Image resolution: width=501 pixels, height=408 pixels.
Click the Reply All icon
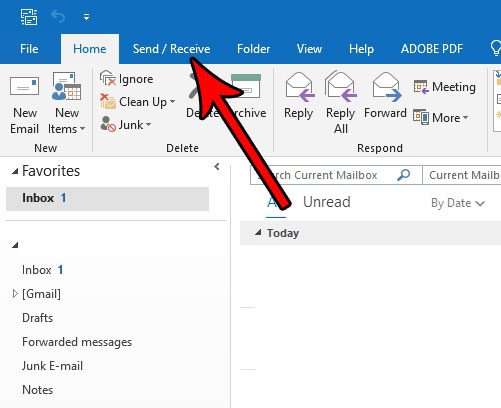pyautogui.click(x=341, y=86)
